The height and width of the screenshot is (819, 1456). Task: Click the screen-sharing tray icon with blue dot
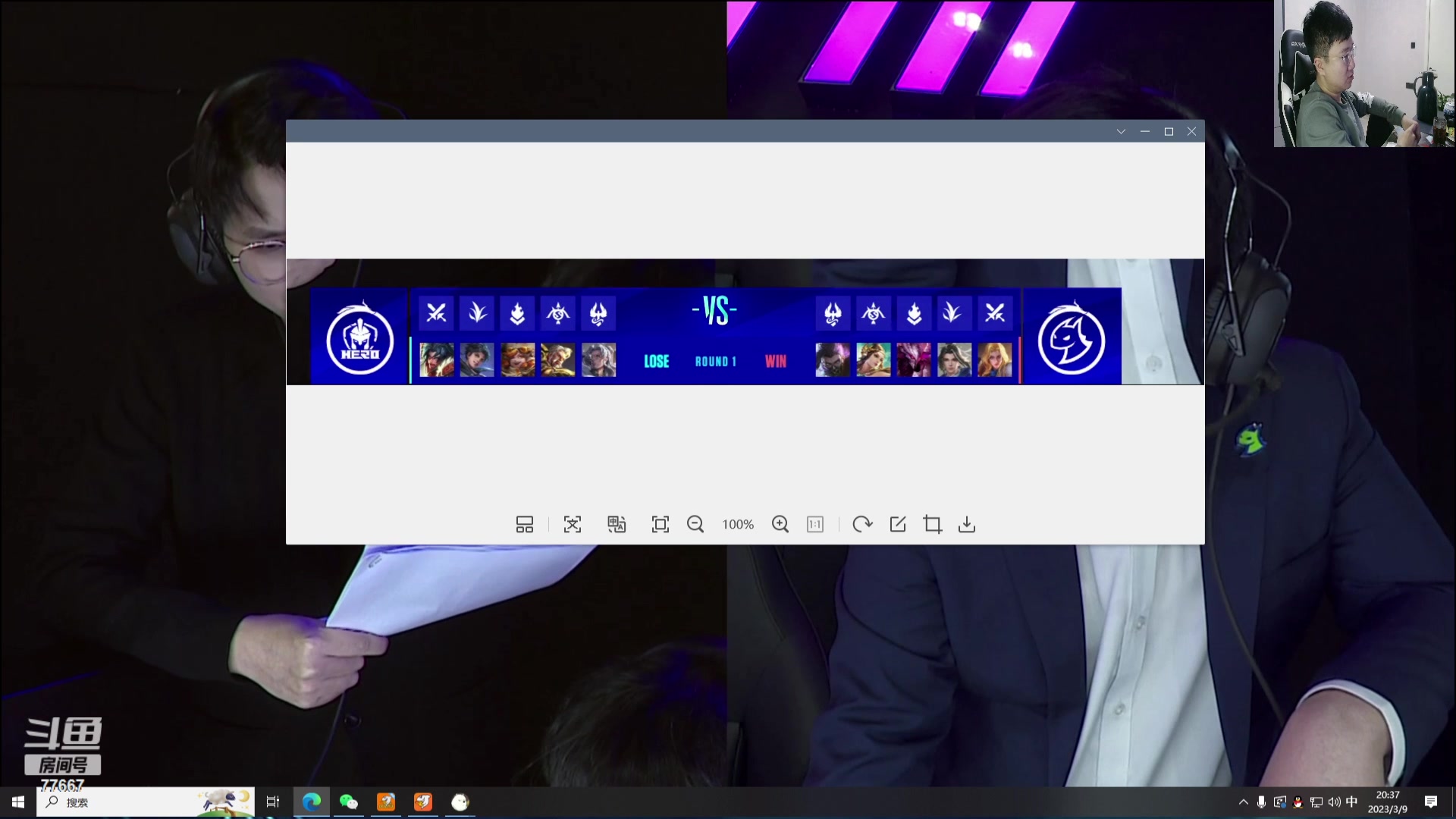[1280, 802]
